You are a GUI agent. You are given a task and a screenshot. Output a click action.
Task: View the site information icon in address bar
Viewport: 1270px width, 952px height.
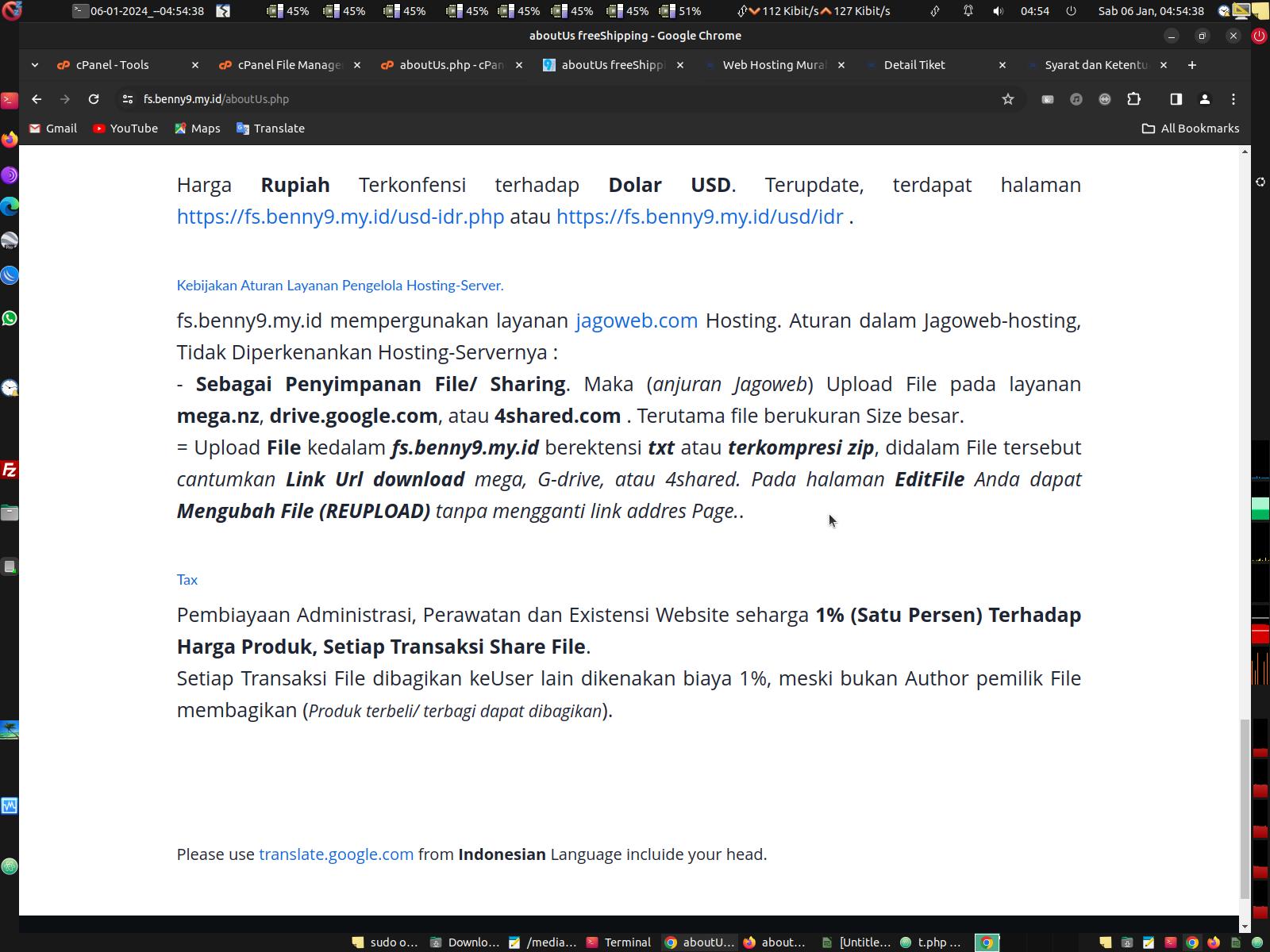pyautogui.click(x=127, y=99)
